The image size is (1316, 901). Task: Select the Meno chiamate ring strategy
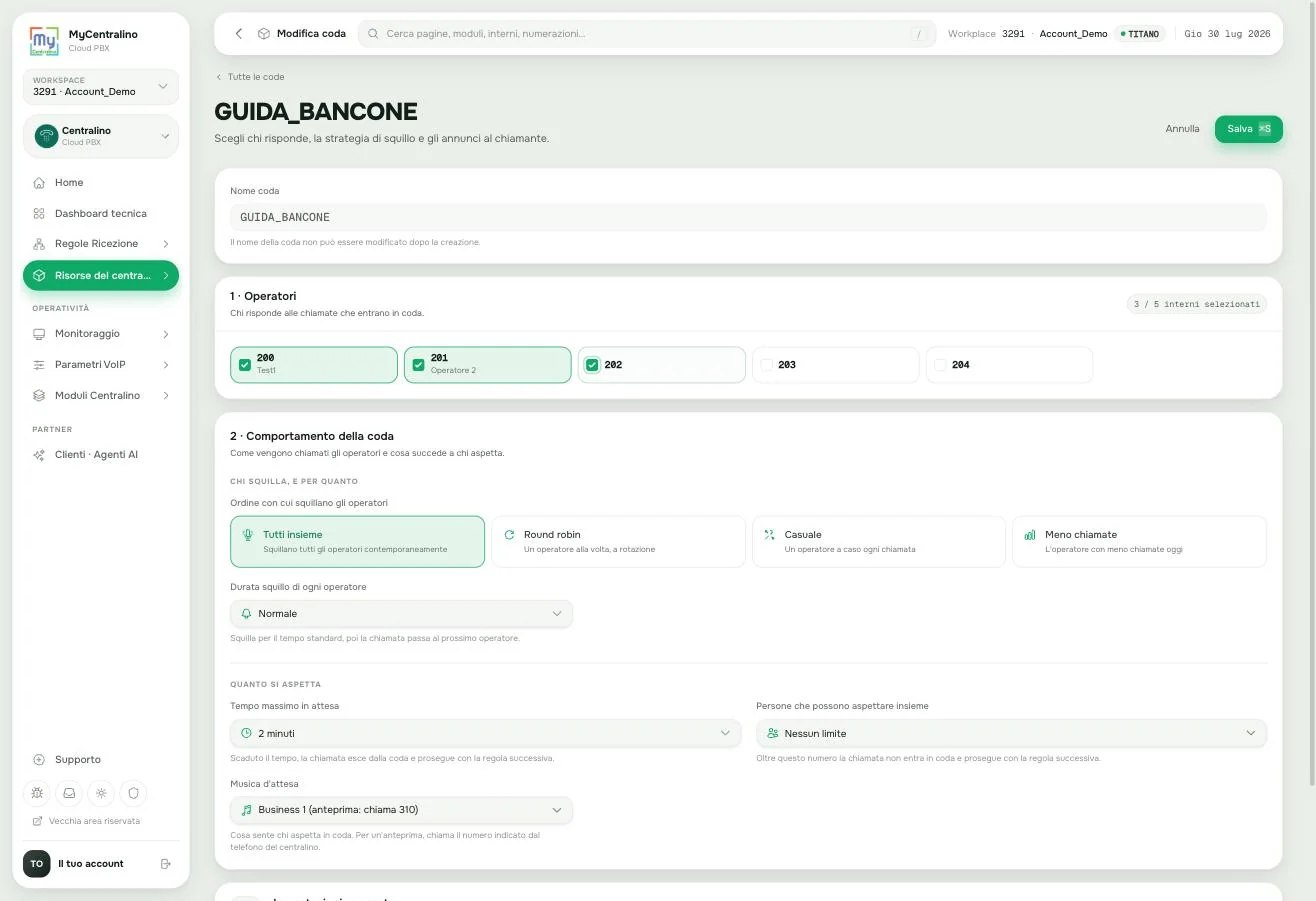click(x=1139, y=542)
